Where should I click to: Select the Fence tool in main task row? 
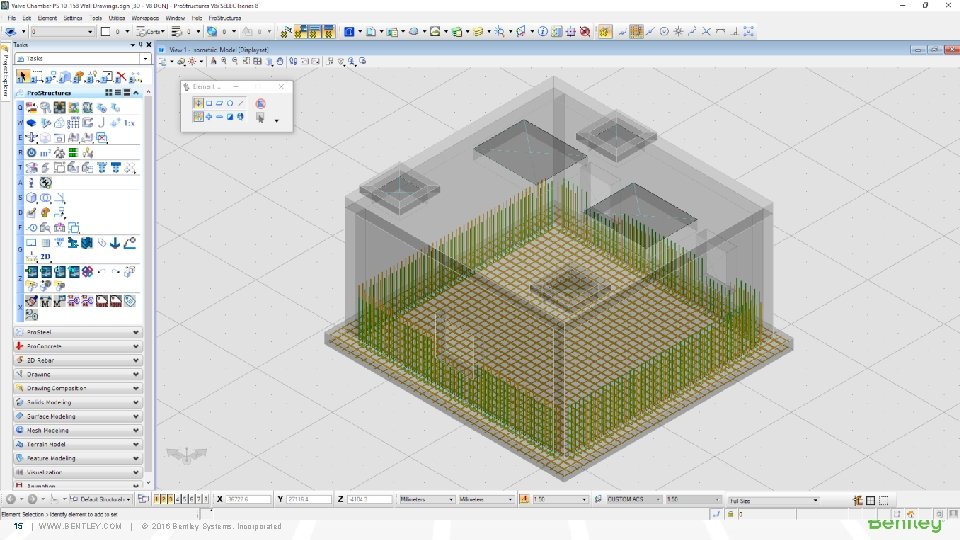click(x=37, y=77)
